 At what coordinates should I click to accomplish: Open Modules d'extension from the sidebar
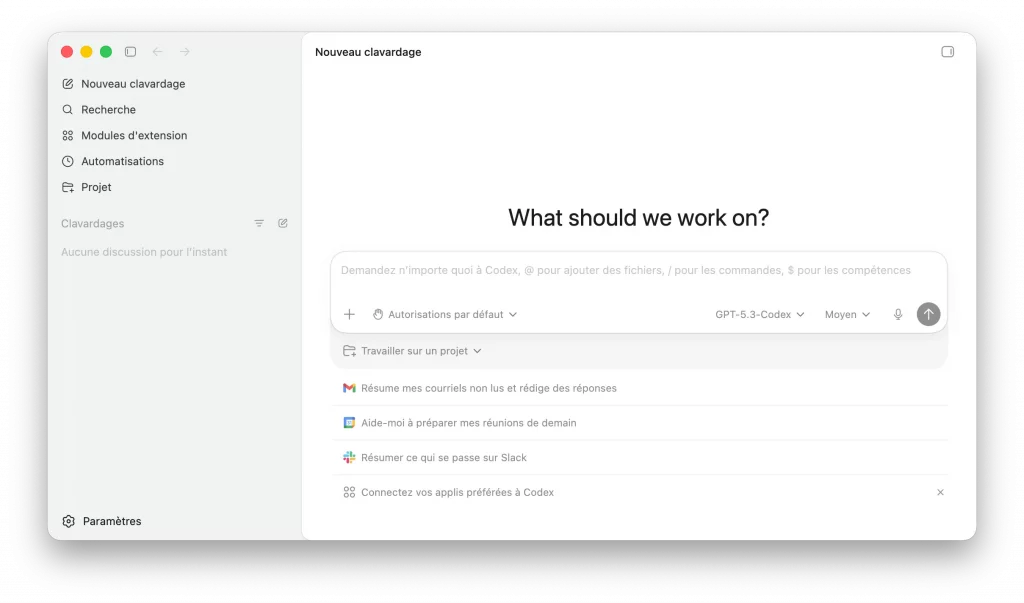67,135
